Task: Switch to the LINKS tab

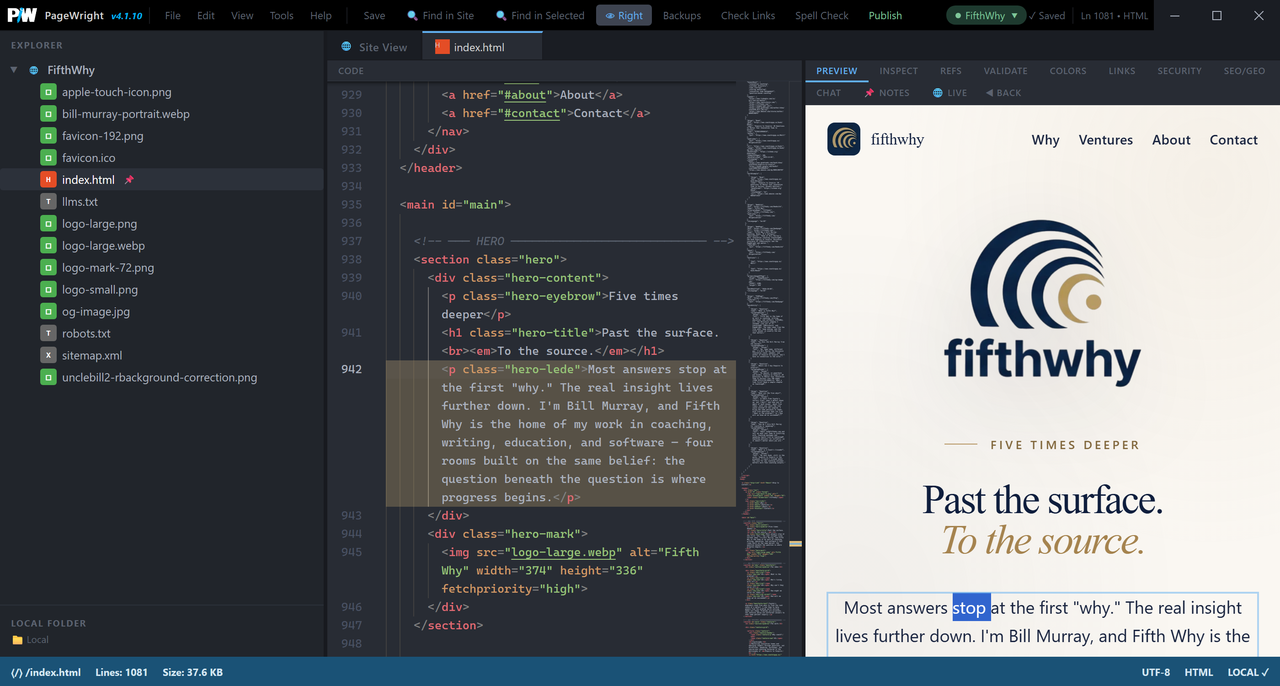Action: [1122, 71]
